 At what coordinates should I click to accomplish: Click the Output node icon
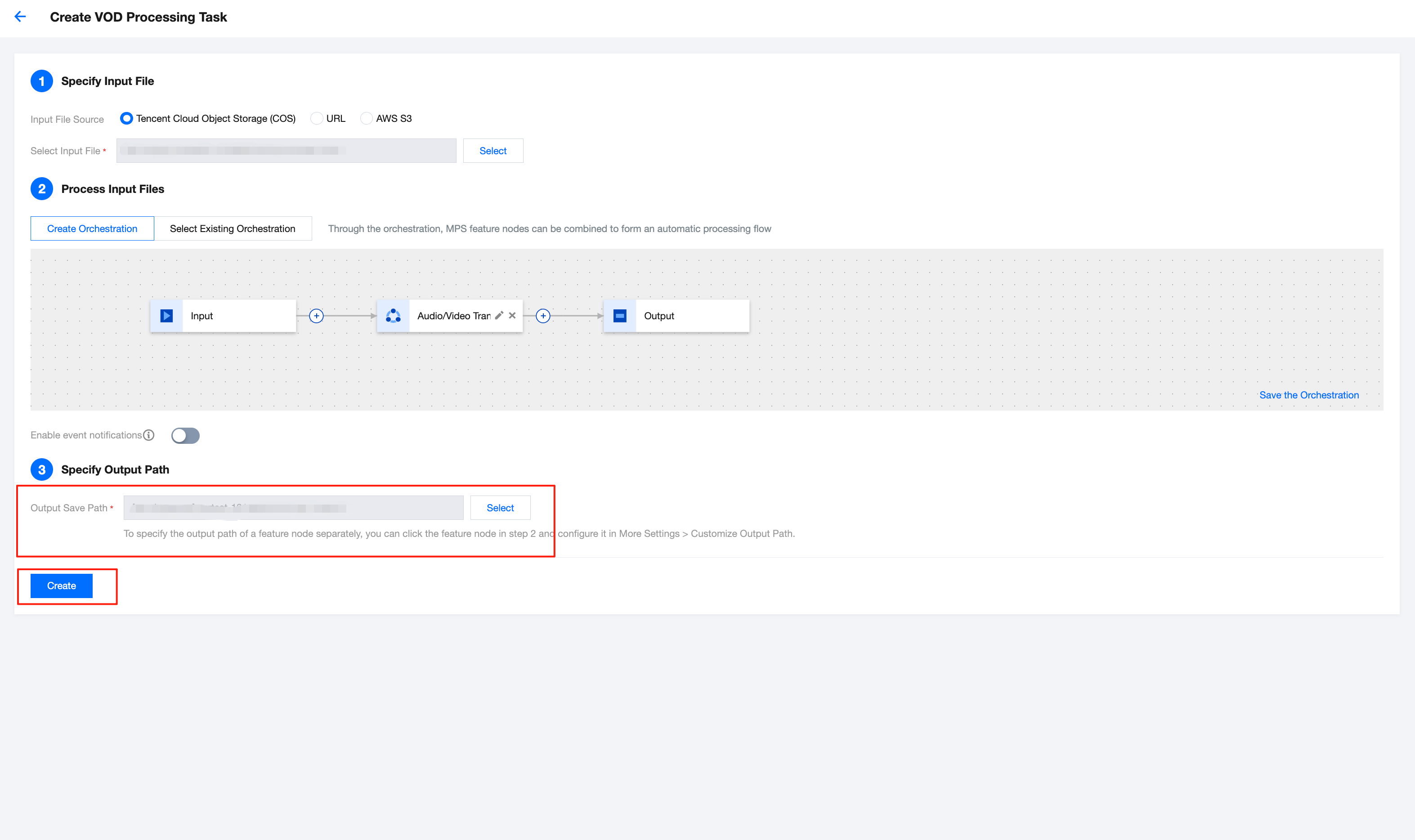click(x=620, y=316)
